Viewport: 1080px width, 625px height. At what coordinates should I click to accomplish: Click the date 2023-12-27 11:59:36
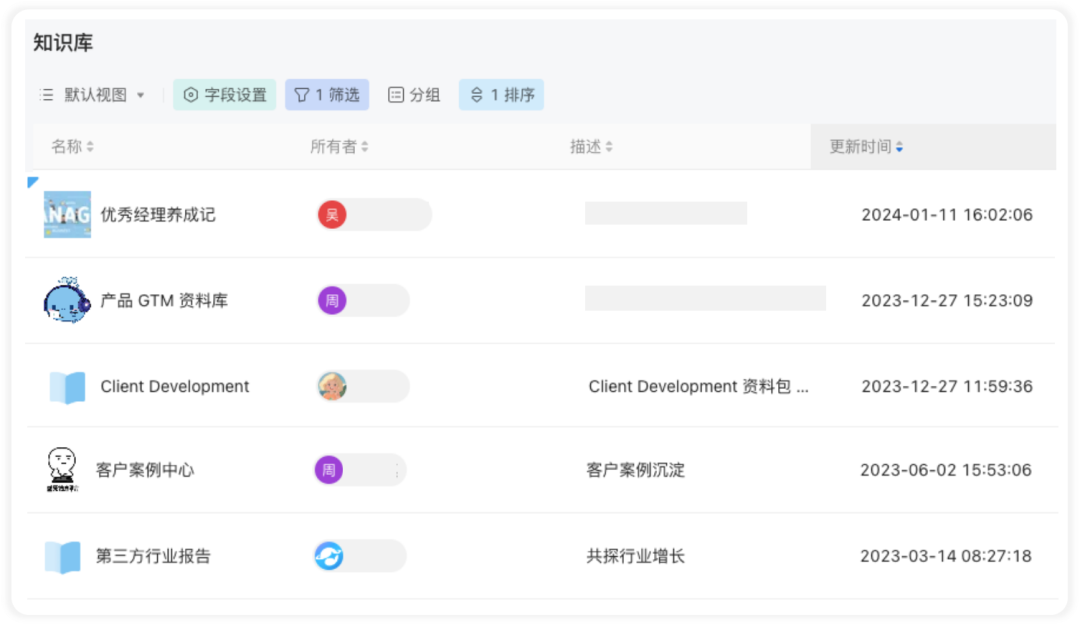click(x=947, y=387)
